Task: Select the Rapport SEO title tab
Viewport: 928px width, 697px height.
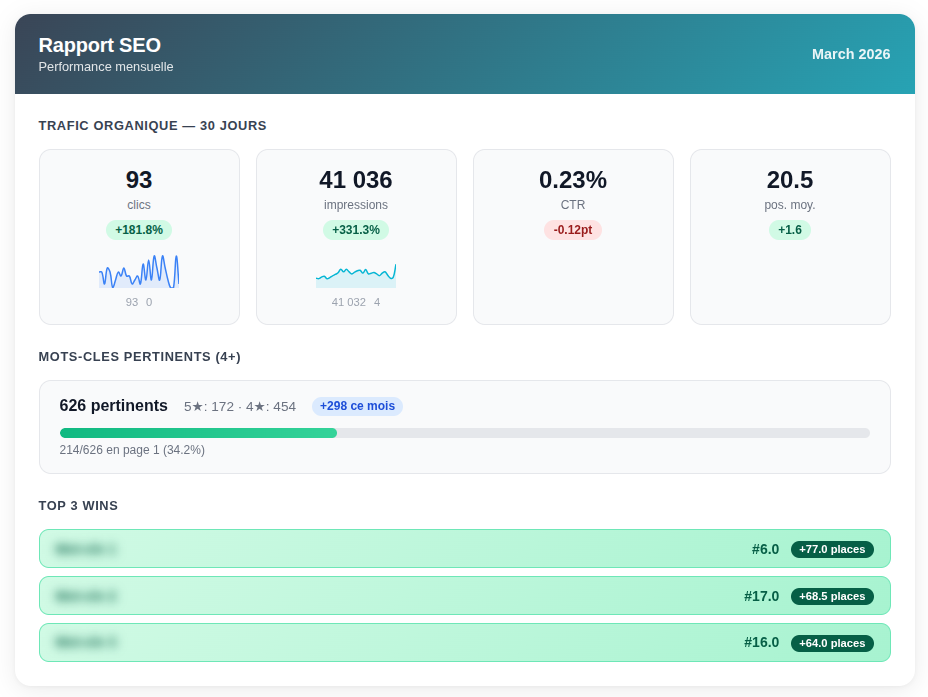Action: [99, 45]
